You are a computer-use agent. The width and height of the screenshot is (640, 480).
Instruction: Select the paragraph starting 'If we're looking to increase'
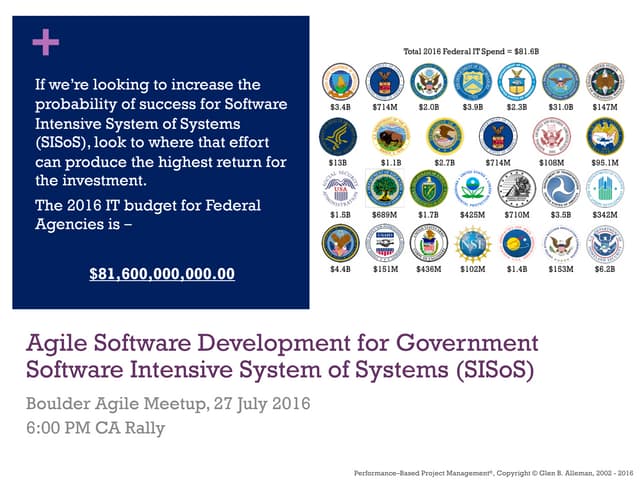tap(161, 133)
